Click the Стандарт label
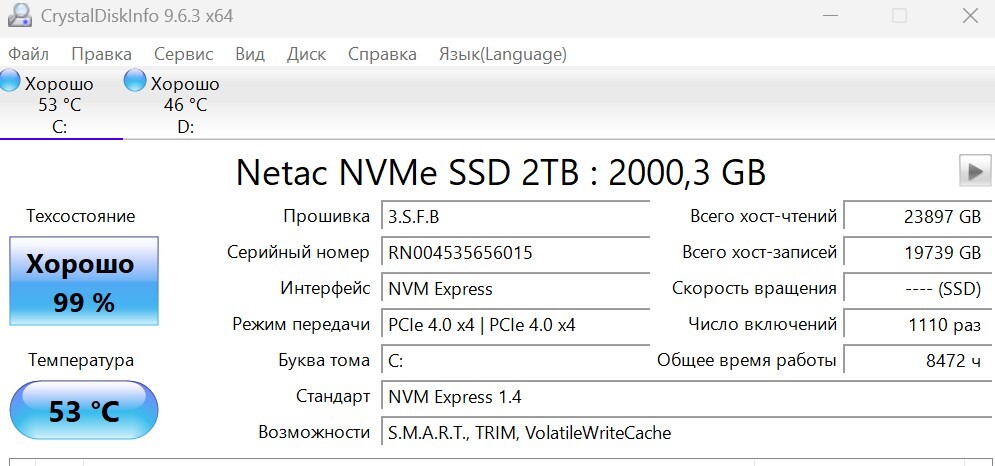The image size is (995, 466). pos(333,397)
